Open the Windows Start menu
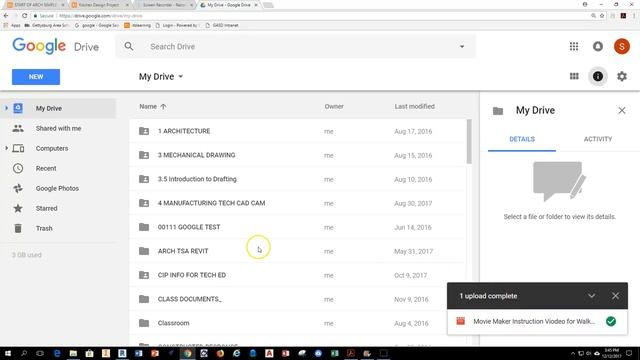640x360 pixels. click(x=7, y=353)
